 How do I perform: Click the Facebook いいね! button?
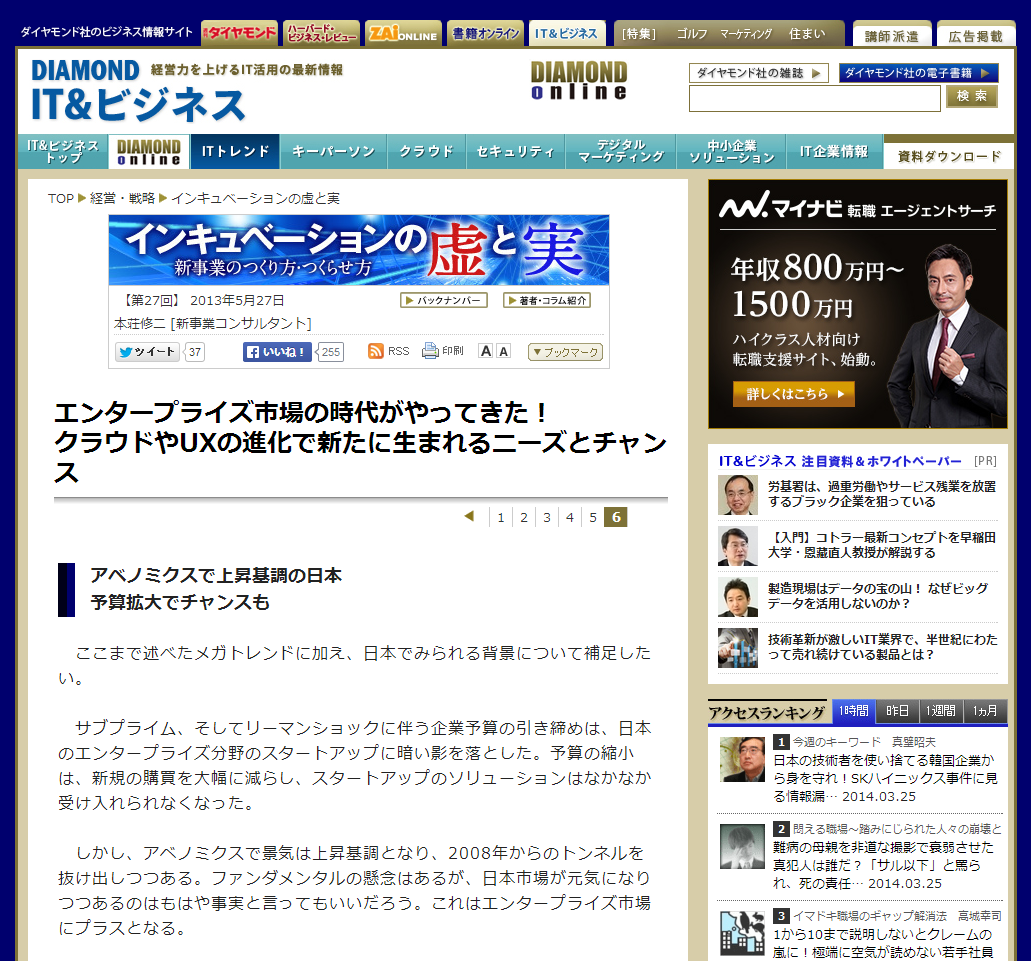coord(277,352)
